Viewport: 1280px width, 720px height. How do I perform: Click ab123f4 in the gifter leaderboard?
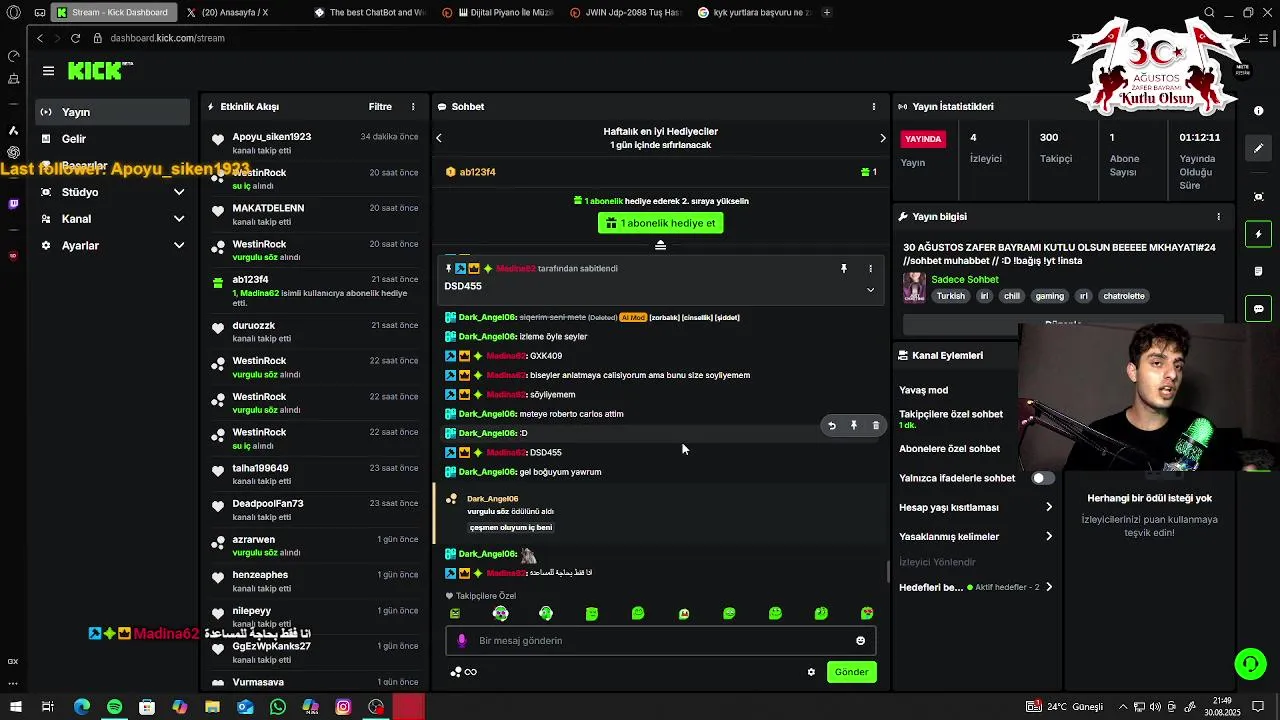coord(478,172)
